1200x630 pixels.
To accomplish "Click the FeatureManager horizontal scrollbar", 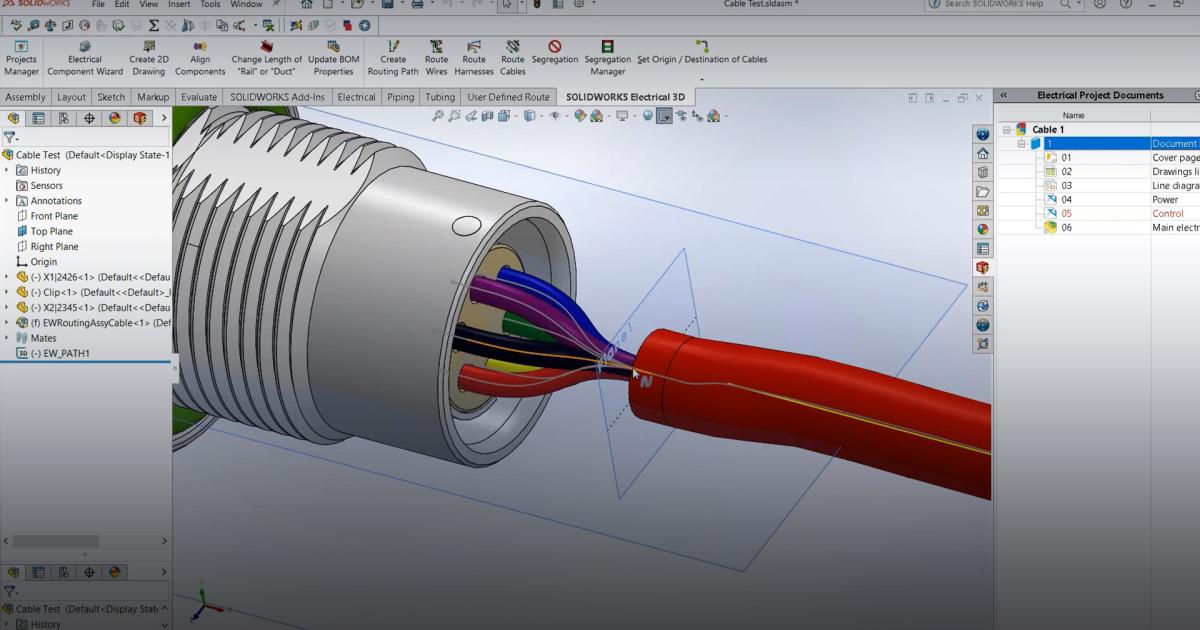I will click(55, 541).
